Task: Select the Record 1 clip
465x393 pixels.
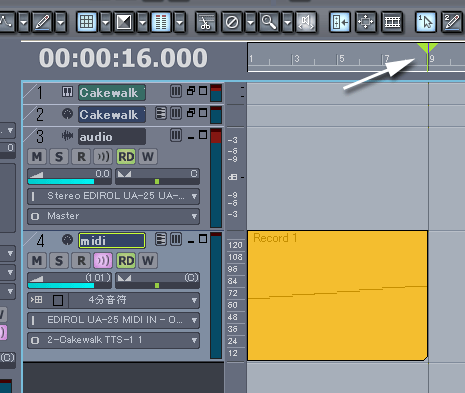Action: click(x=337, y=295)
